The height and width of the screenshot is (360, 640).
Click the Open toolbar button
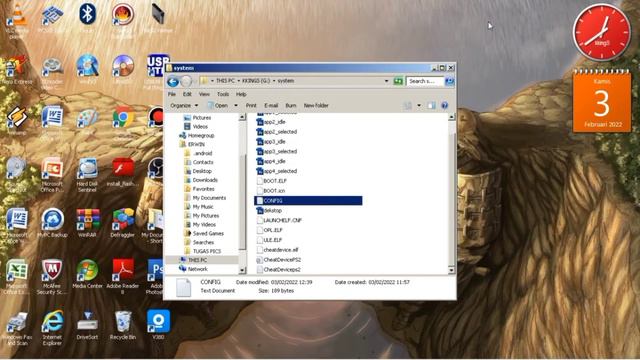[x=218, y=106]
